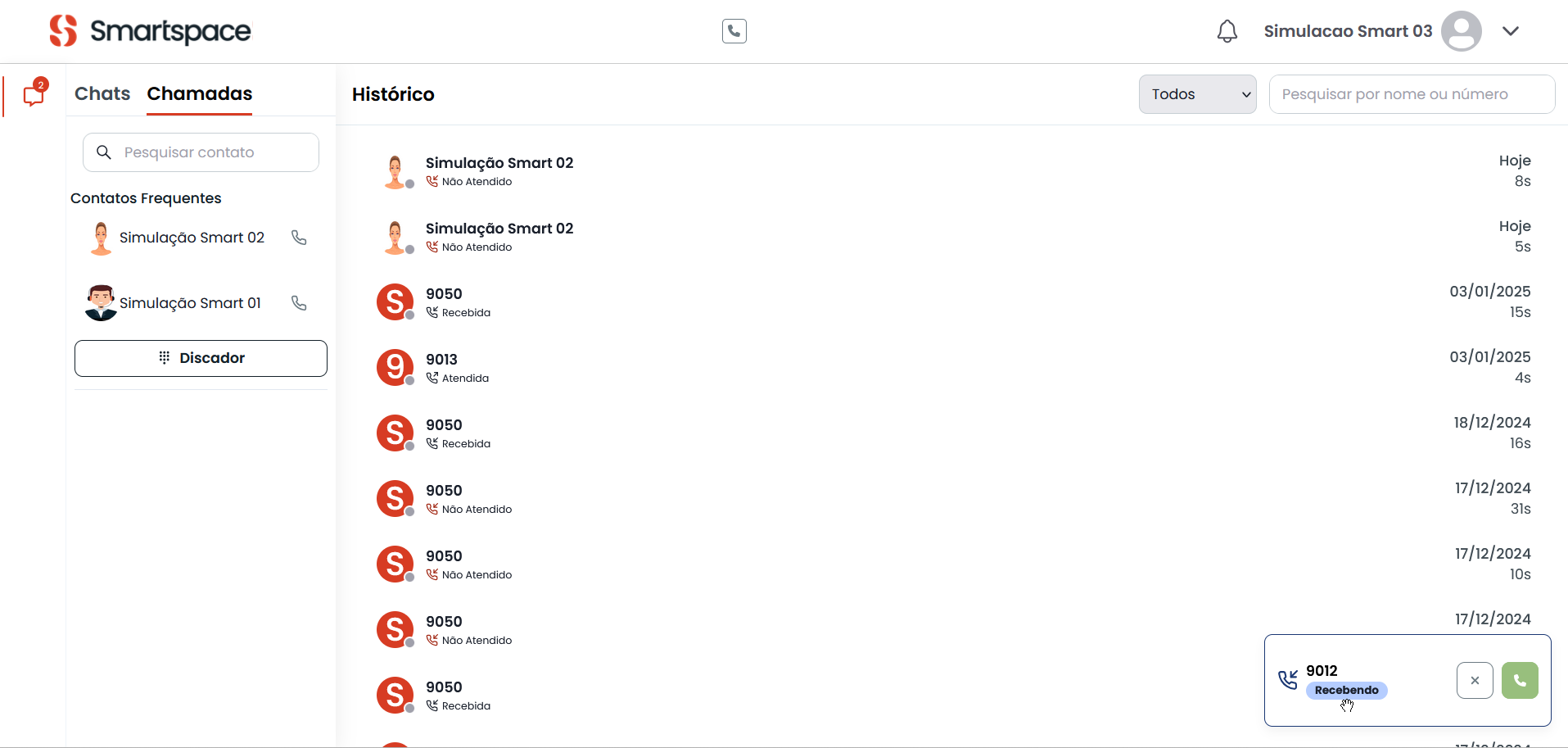1568x748 pixels.
Task: Select the Chamadas tab
Action: (x=199, y=93)
